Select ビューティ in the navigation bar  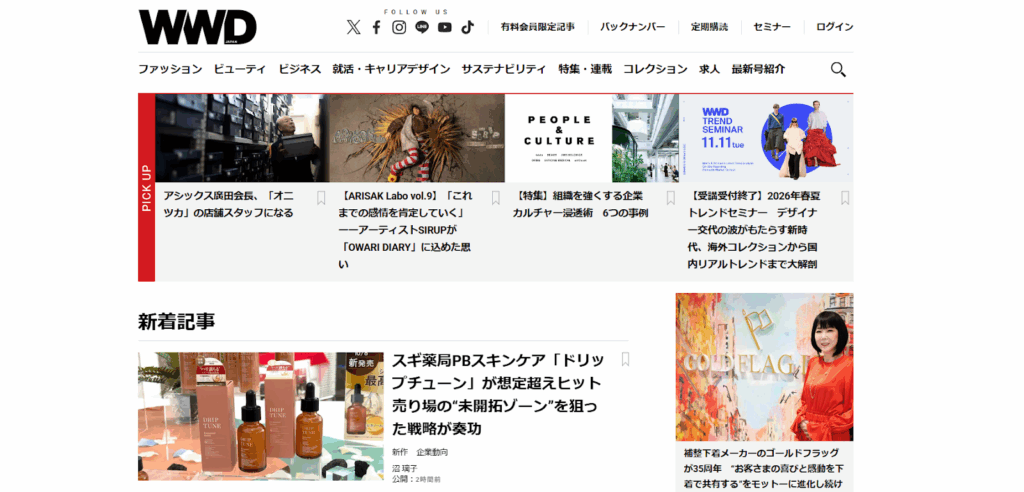click(x=240, y=69)
